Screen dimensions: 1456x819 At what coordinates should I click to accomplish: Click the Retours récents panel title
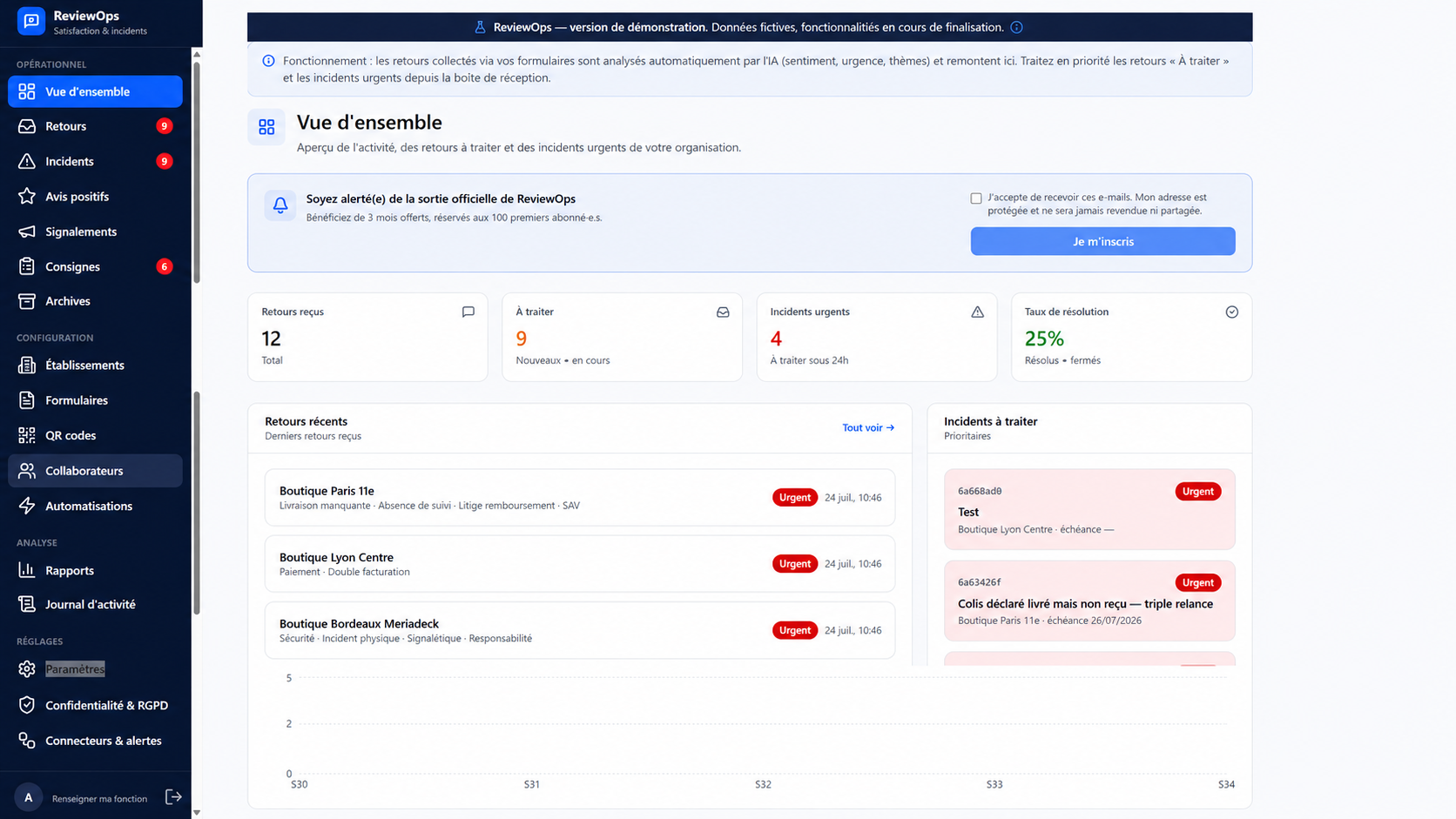point(306,421)
